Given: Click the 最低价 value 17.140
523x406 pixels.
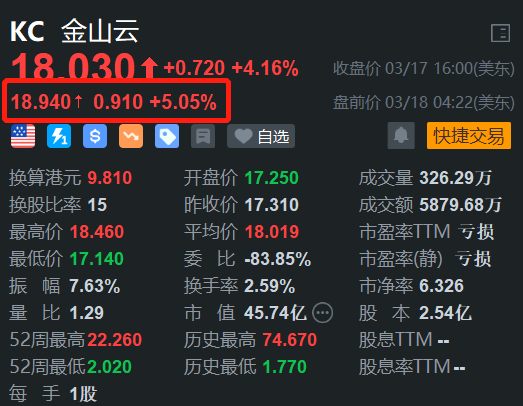Looking at the screenshot, I should click(x=97, y=259).
